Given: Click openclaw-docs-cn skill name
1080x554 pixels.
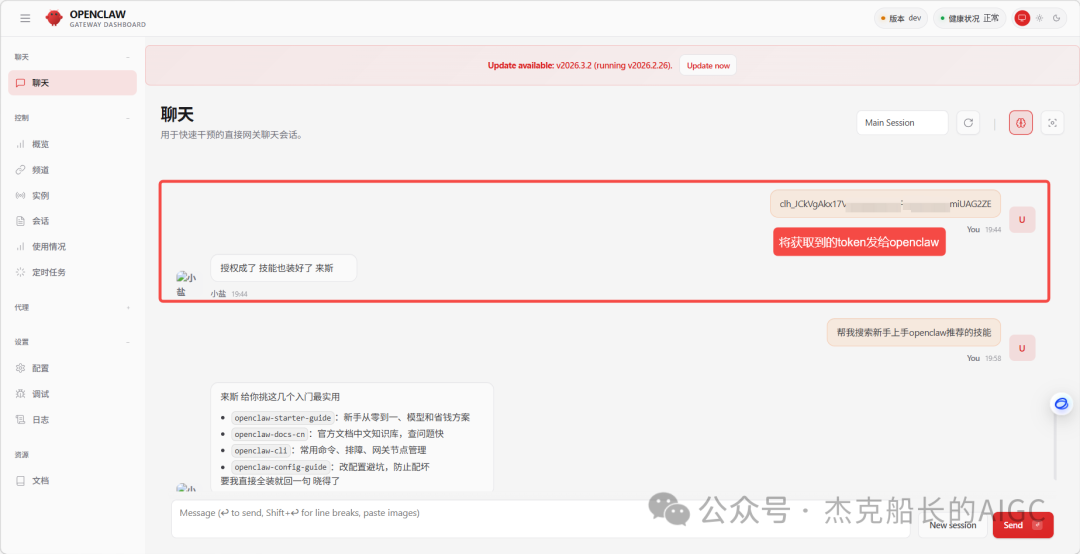Looking at the screenshot, I should (x=269, y=434).
